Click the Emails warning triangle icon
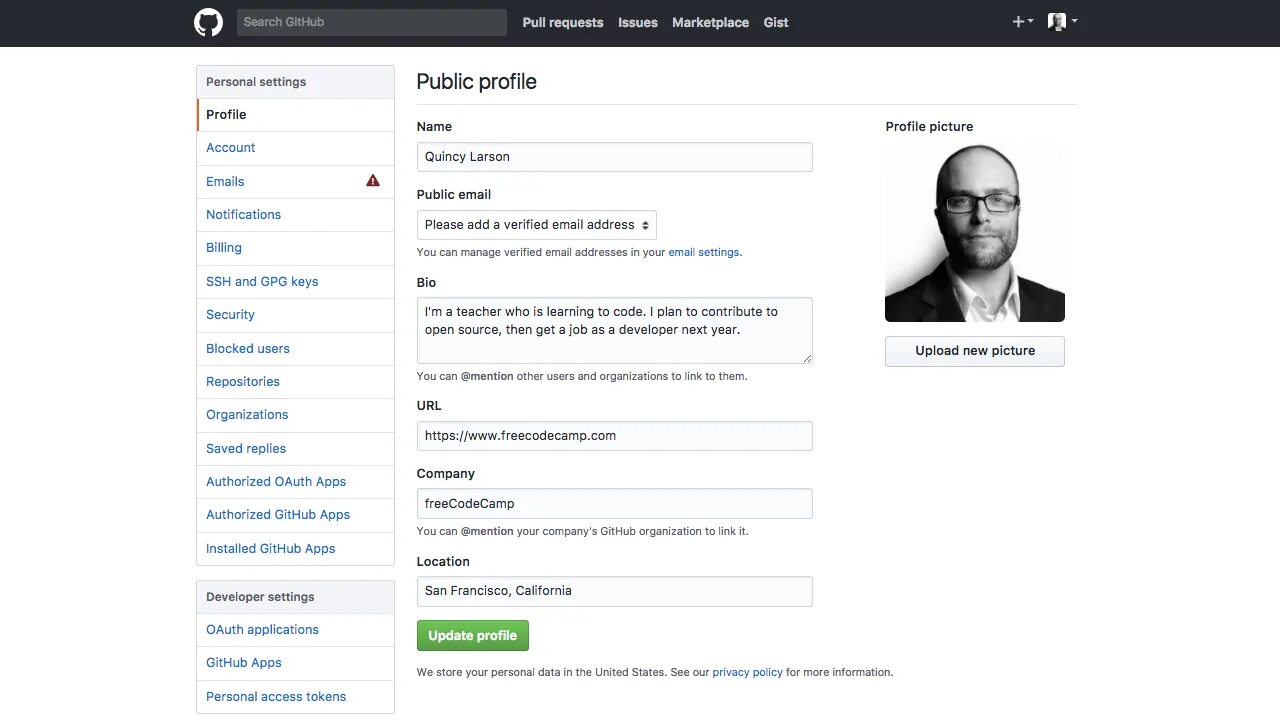 pos(373,181)
